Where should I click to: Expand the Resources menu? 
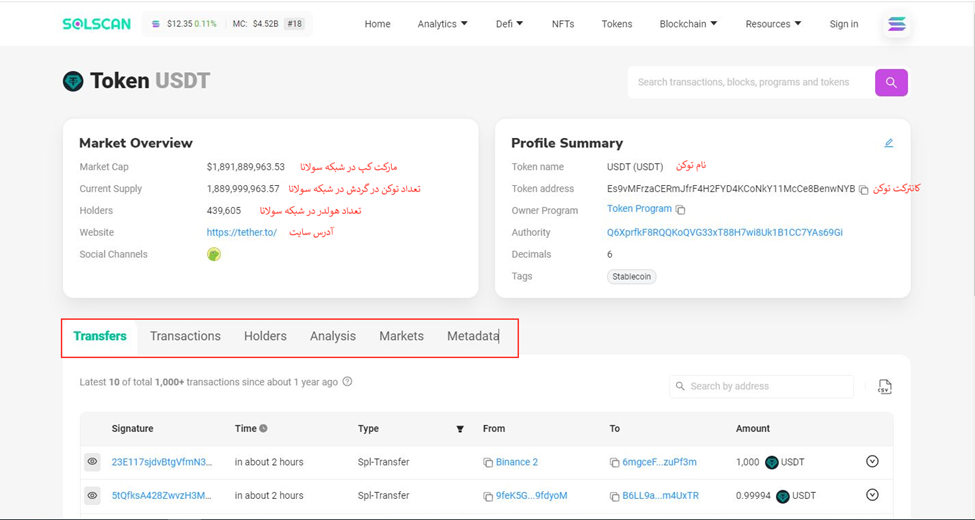coord(774,24)
